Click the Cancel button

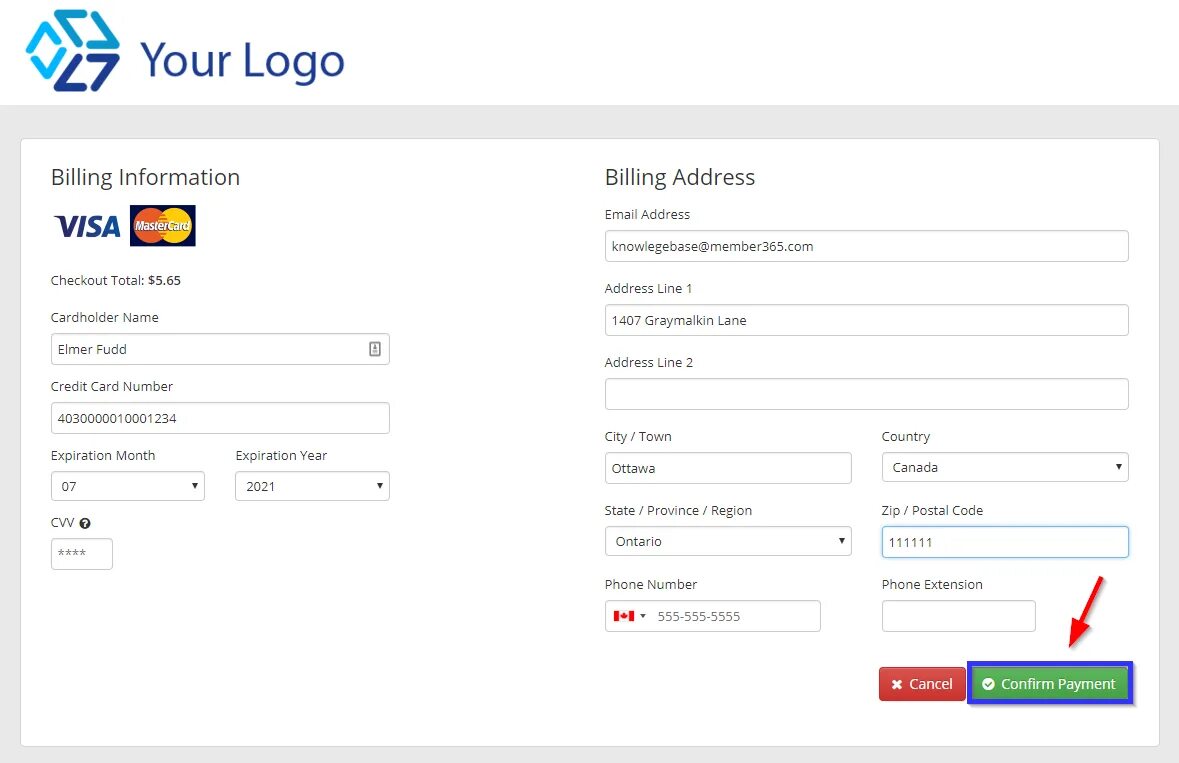coord(921,684)
